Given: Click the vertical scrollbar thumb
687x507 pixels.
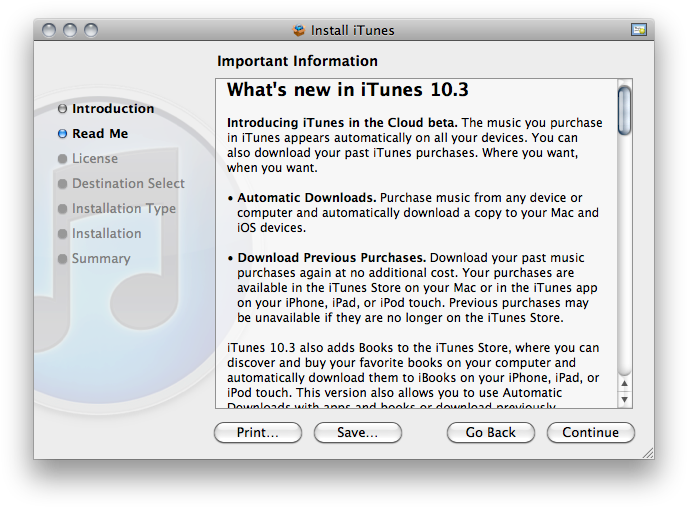Looking at the screenshot, I should coord(624,110).
